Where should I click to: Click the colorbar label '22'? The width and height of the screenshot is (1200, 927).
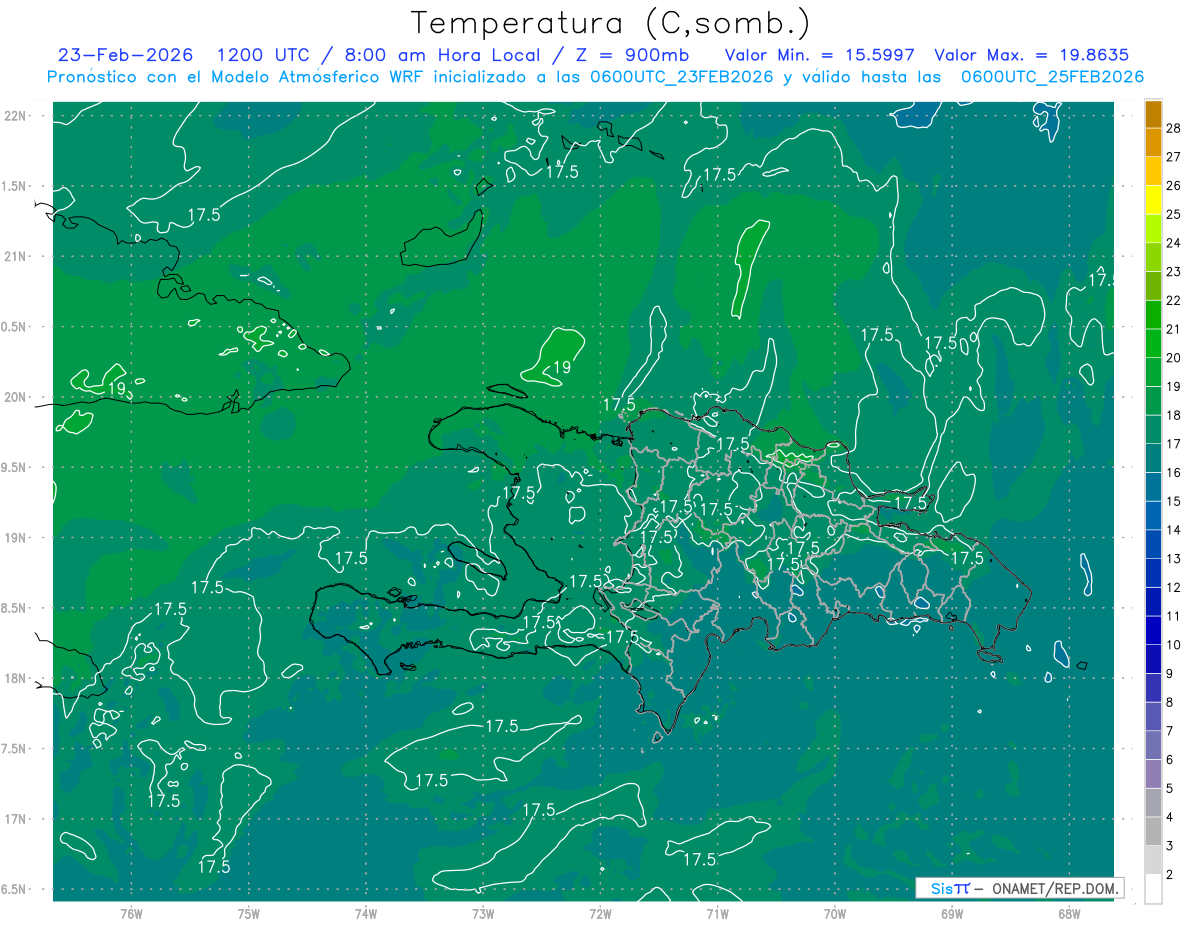[1173, 300]
